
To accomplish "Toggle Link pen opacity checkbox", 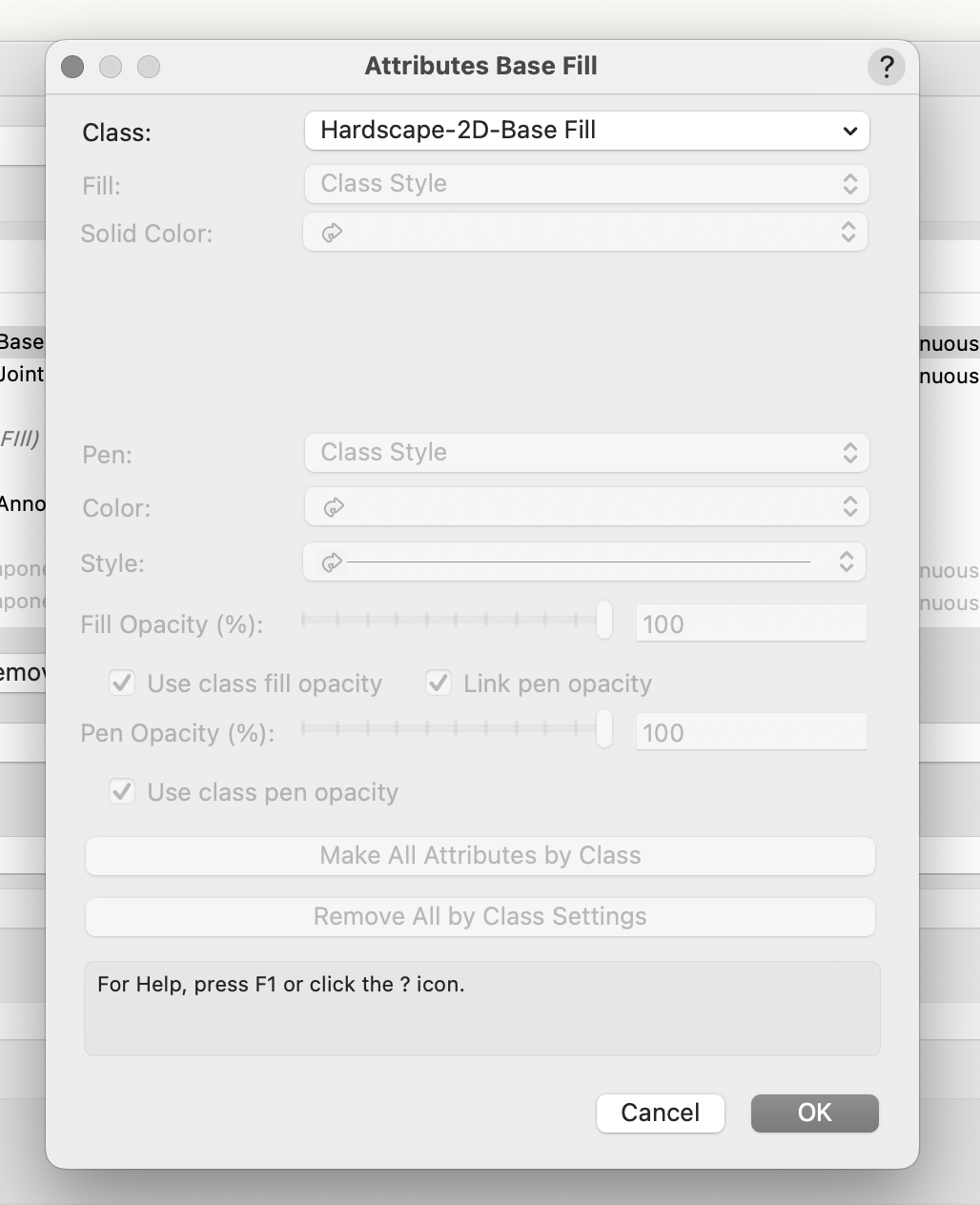I will coord(439,683).
